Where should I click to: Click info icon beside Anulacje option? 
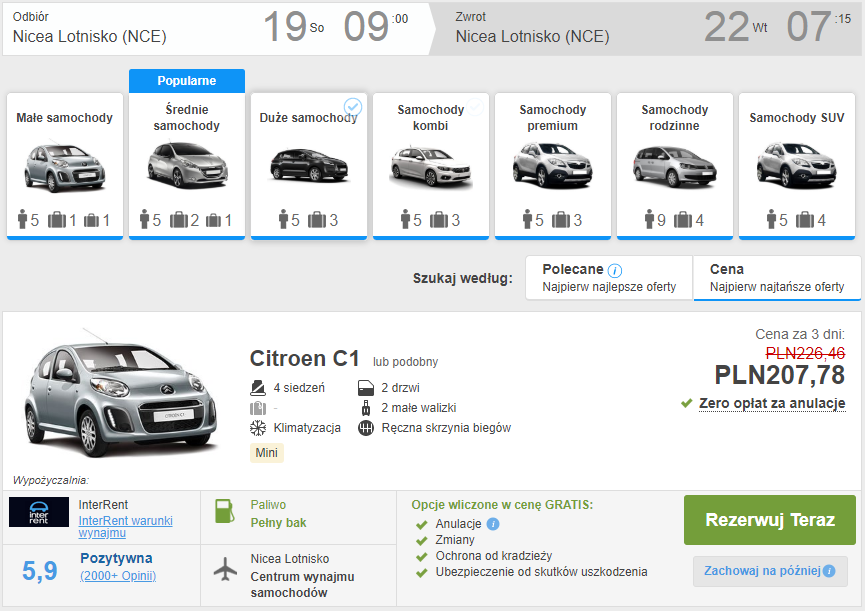click(x=493, y=524)
